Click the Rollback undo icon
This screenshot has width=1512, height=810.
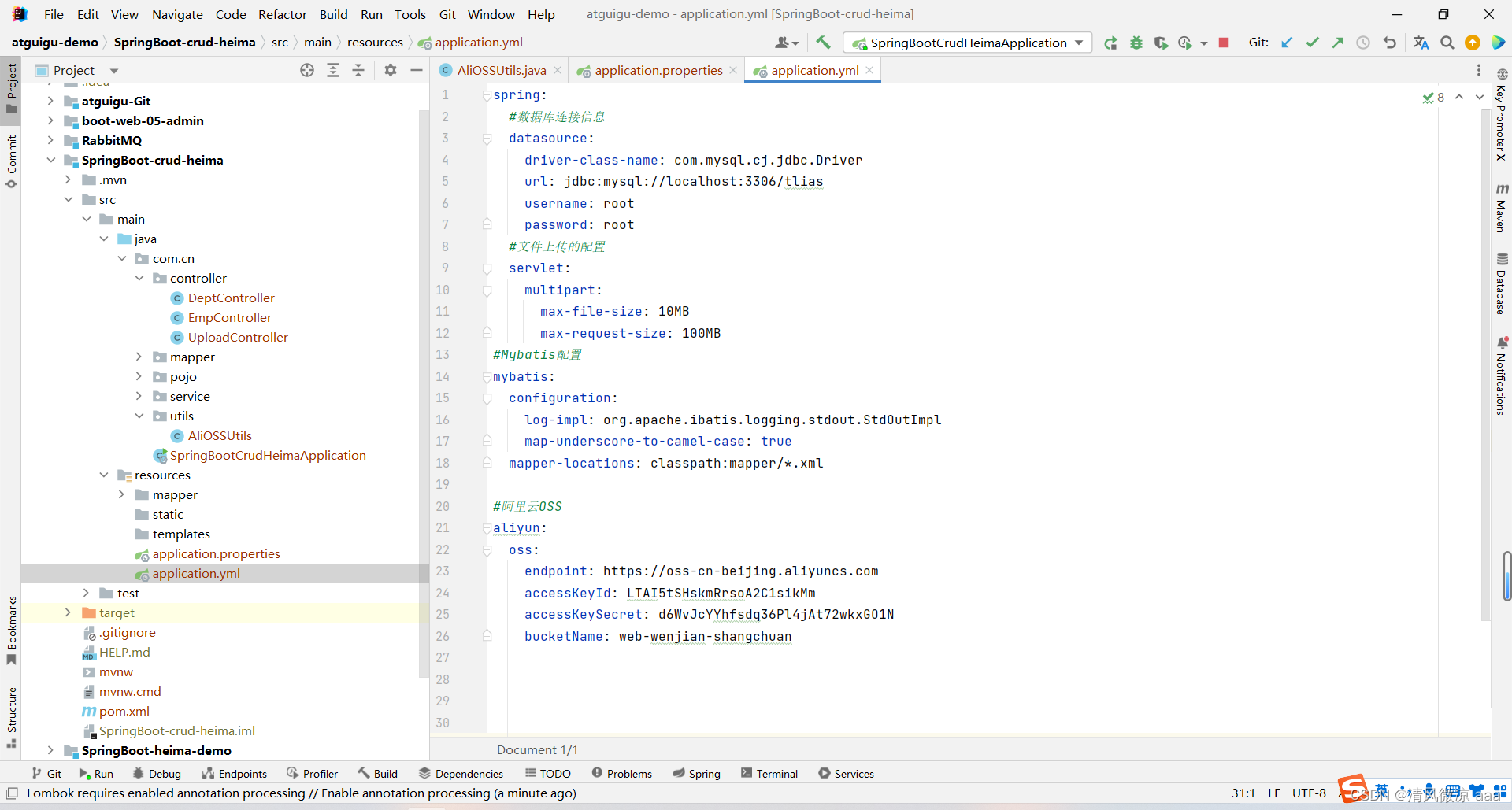coord(1389,43)
